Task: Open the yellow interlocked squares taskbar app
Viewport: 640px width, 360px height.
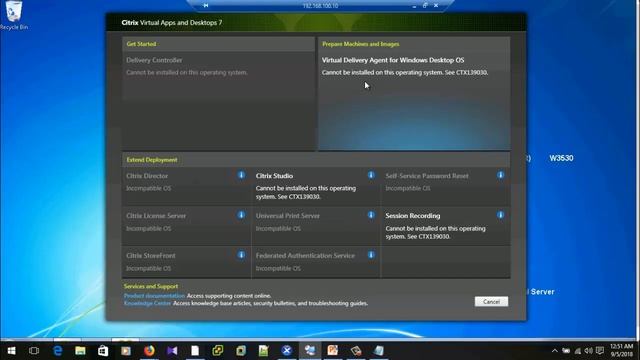Action: 218,351
